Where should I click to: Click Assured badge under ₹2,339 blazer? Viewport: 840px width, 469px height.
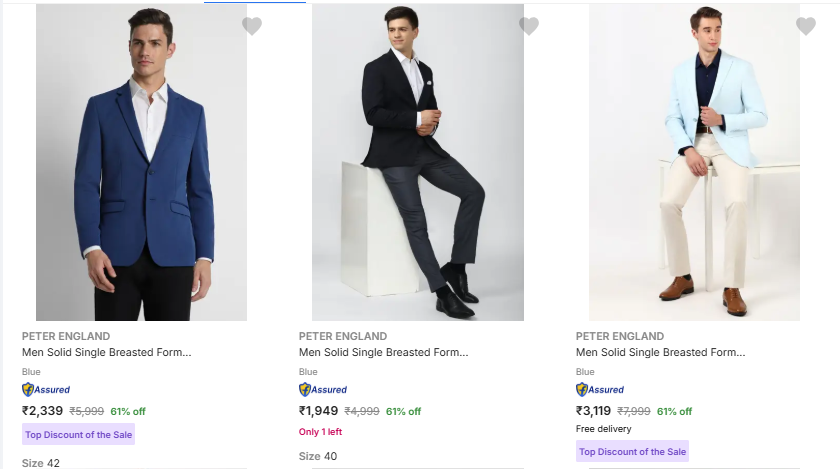(x=46, y=390)
